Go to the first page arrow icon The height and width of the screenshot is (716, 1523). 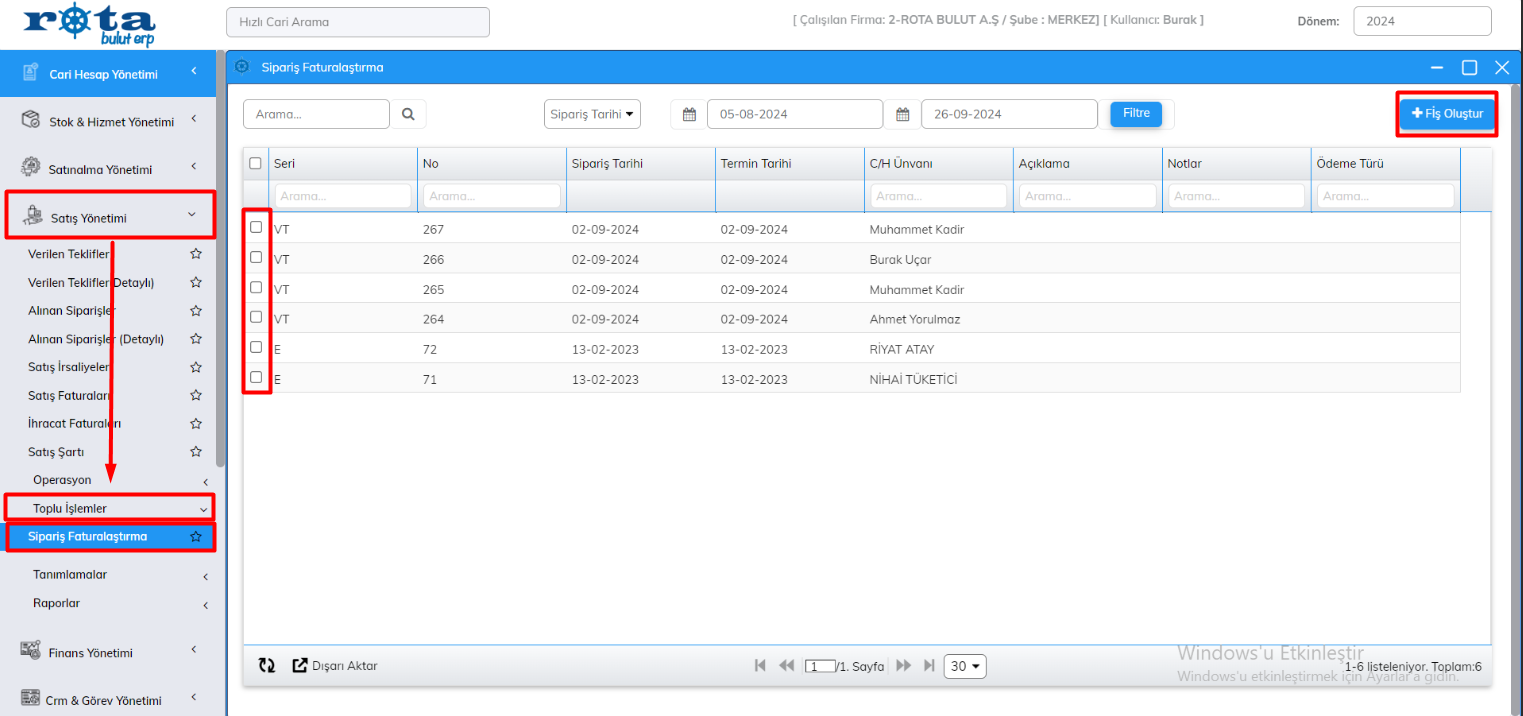point(760,665)
